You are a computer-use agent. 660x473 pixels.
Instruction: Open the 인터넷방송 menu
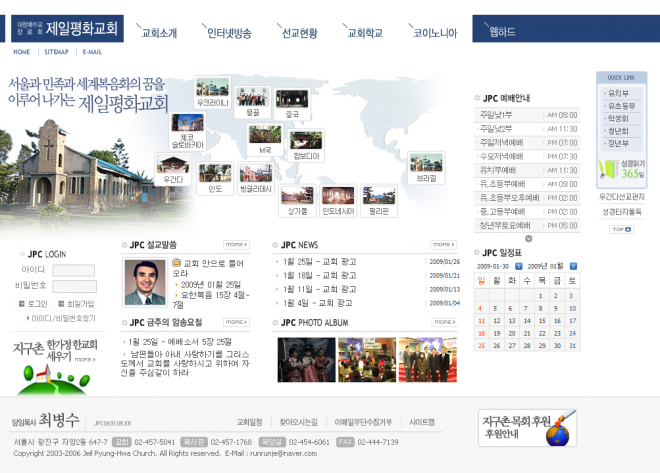(x=229, y=33)
